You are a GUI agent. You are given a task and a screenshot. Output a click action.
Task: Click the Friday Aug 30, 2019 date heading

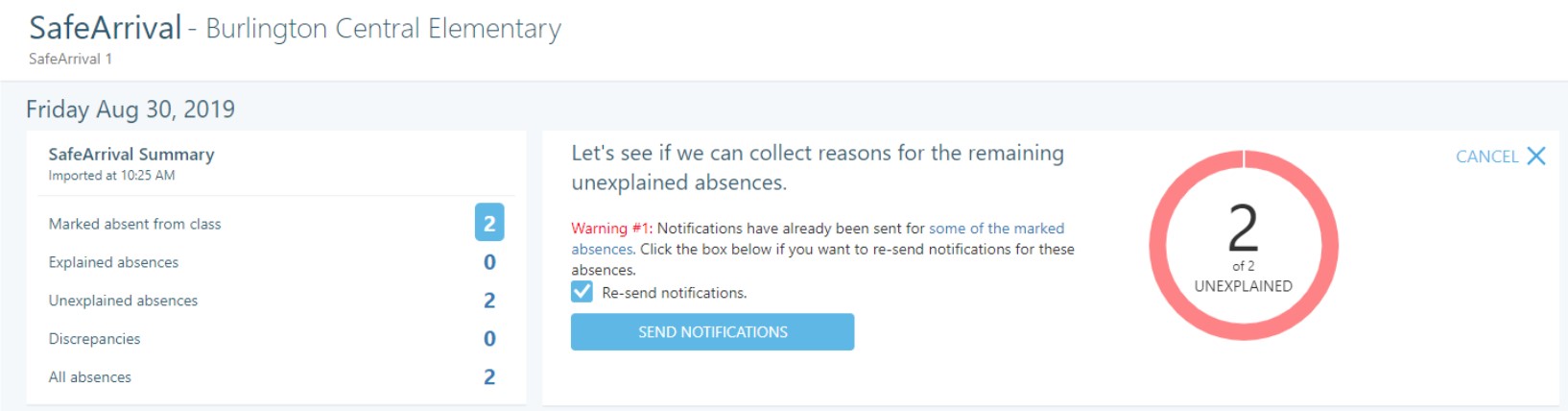coord(131,109)
